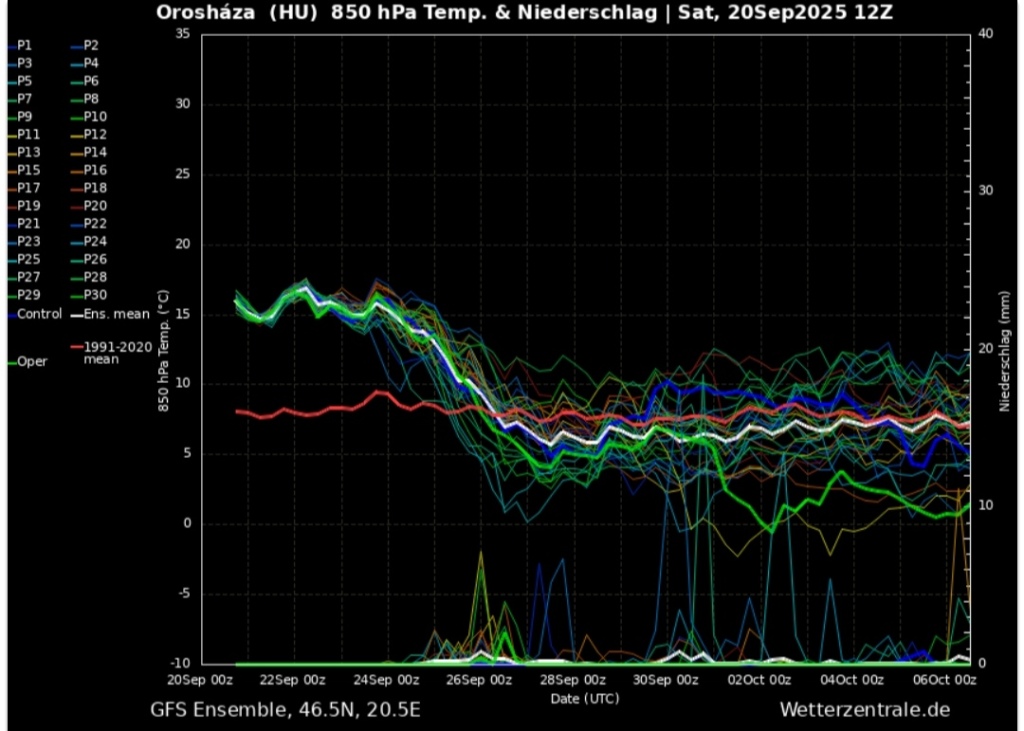1024x731 pixels.
Task: Select the P22 legend item
Action: coord(94,224)
